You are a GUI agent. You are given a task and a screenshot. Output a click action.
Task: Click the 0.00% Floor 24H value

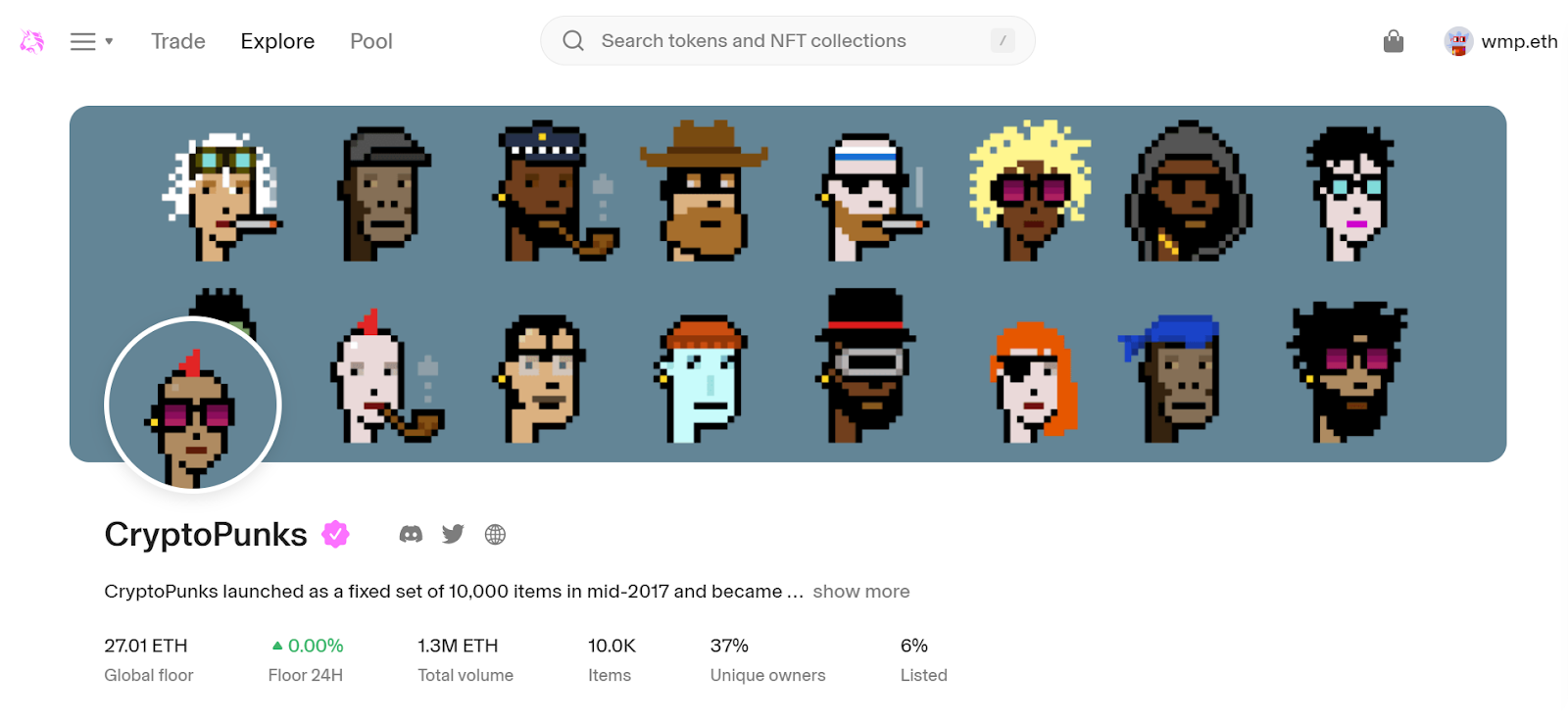[306, 646]
